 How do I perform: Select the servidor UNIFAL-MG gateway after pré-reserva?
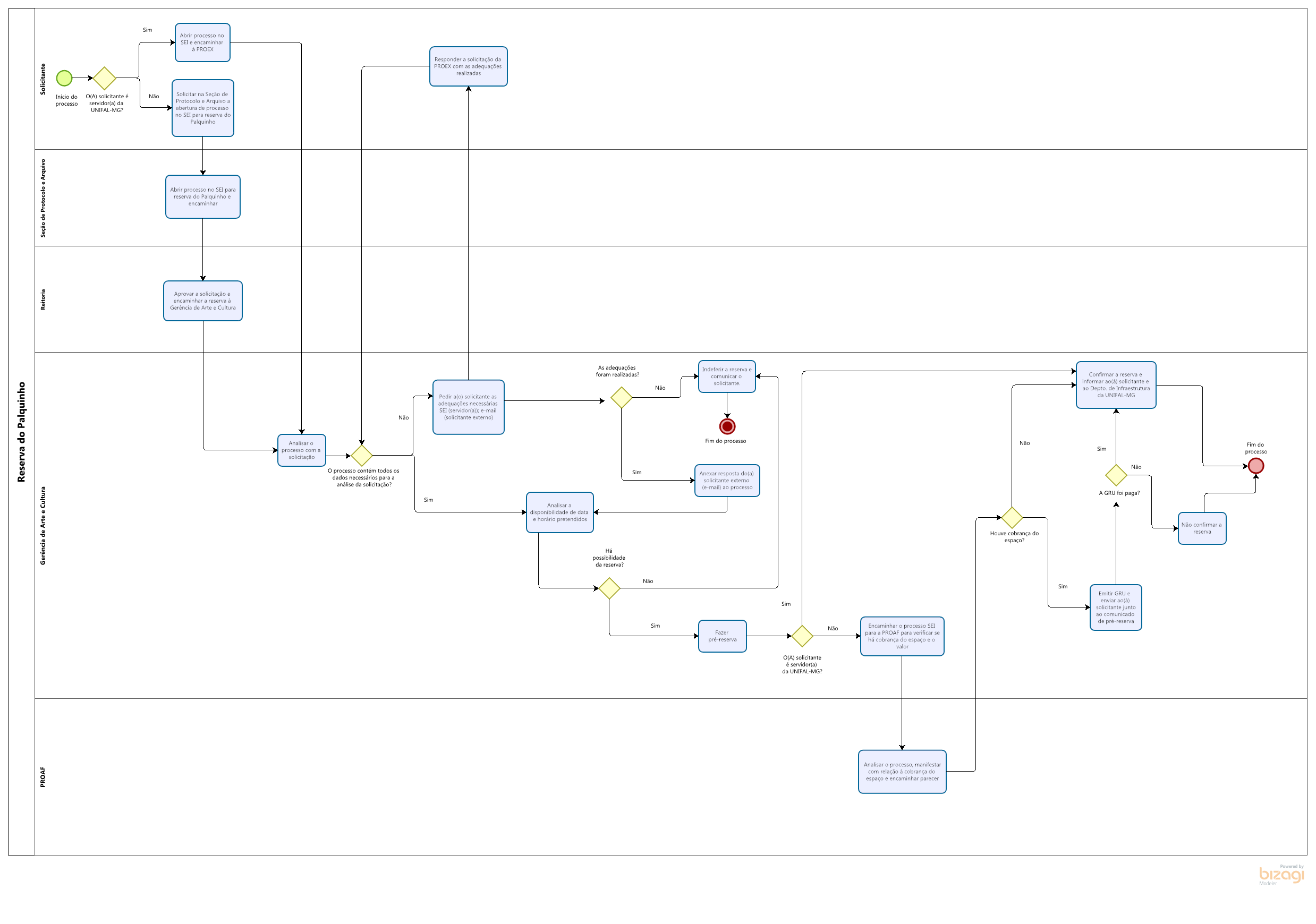[802, 636]
